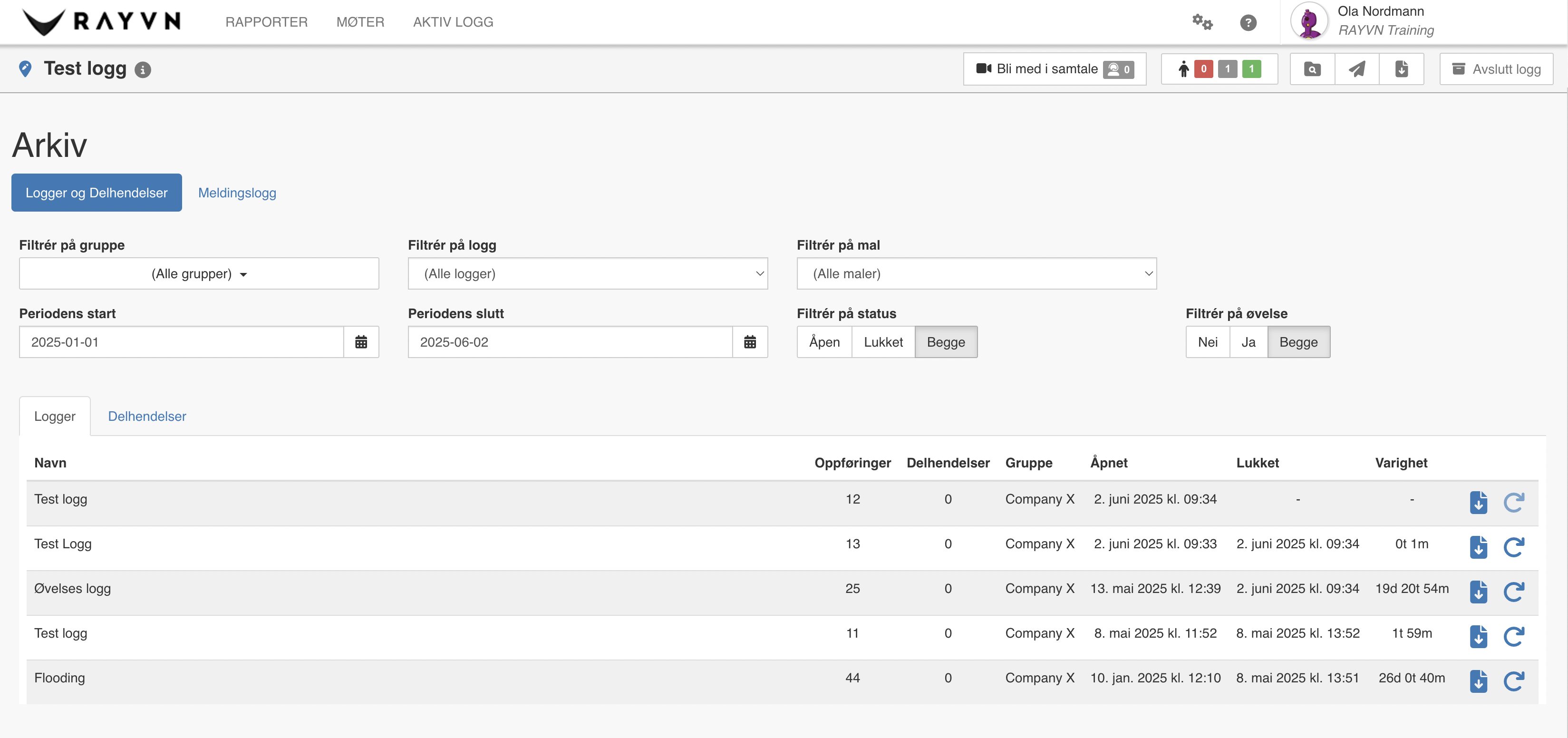Switch to the Delhendelser tab

tap(147, 417)
